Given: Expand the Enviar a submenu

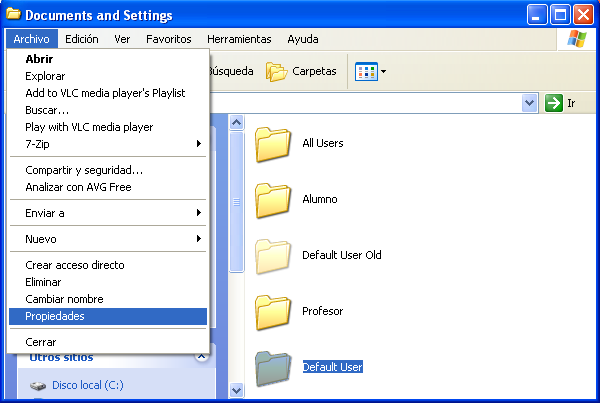Looking at the screenshot, I should (x=108, y=213).
